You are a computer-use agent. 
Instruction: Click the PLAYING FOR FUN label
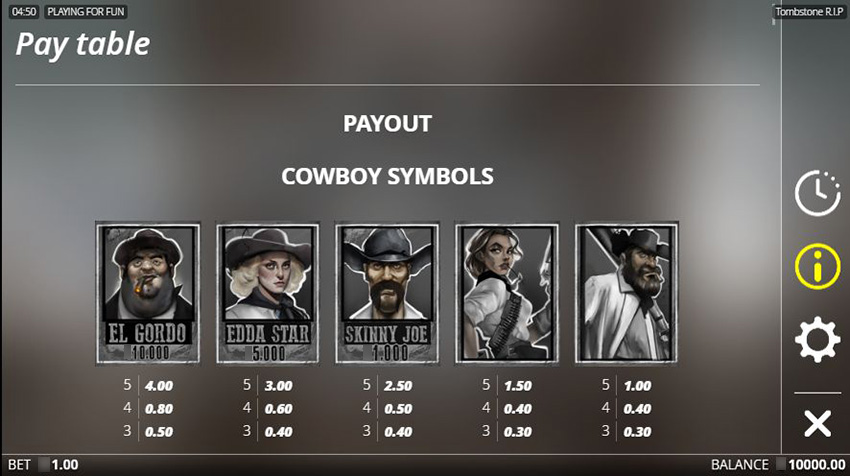pos(86,11)
